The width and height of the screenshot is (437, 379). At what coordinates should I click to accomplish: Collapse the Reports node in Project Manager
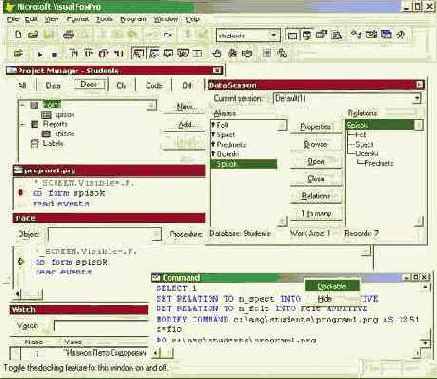23,124
